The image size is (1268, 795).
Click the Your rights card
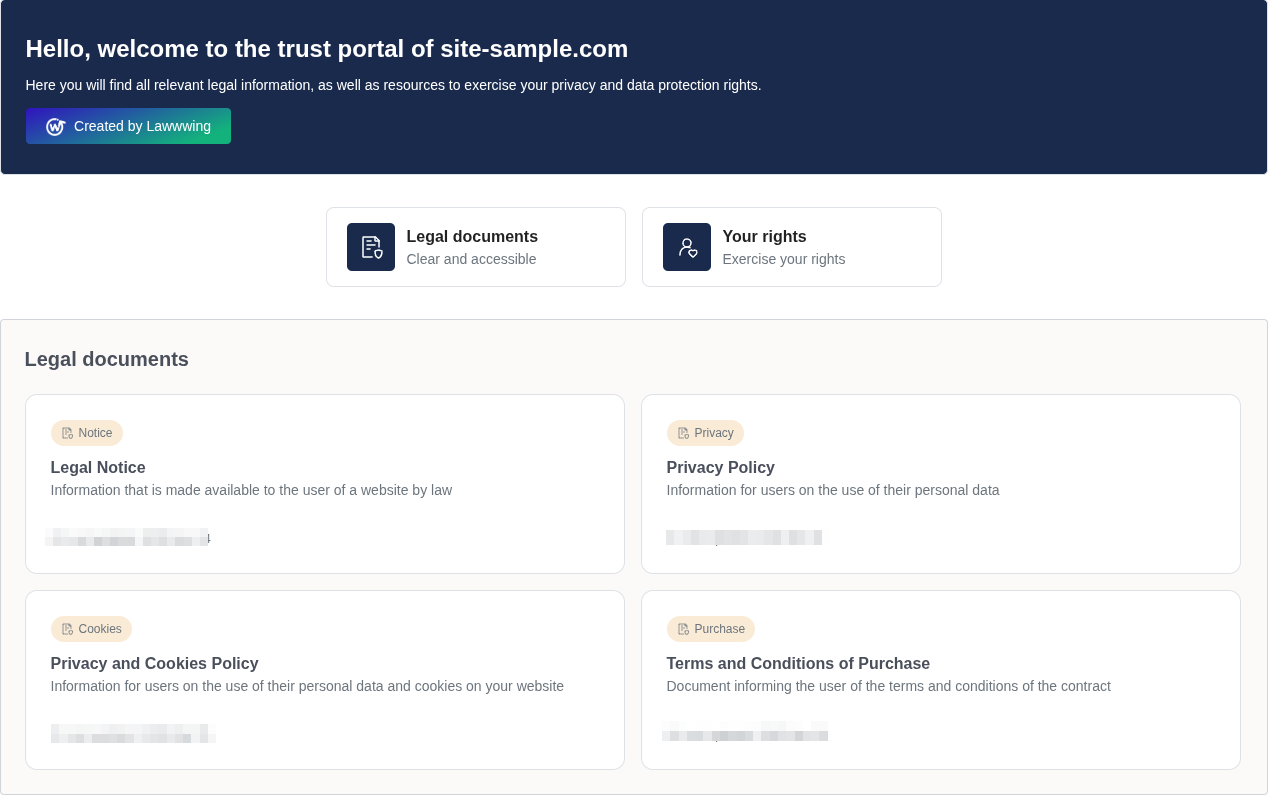(x=791, y=247)
